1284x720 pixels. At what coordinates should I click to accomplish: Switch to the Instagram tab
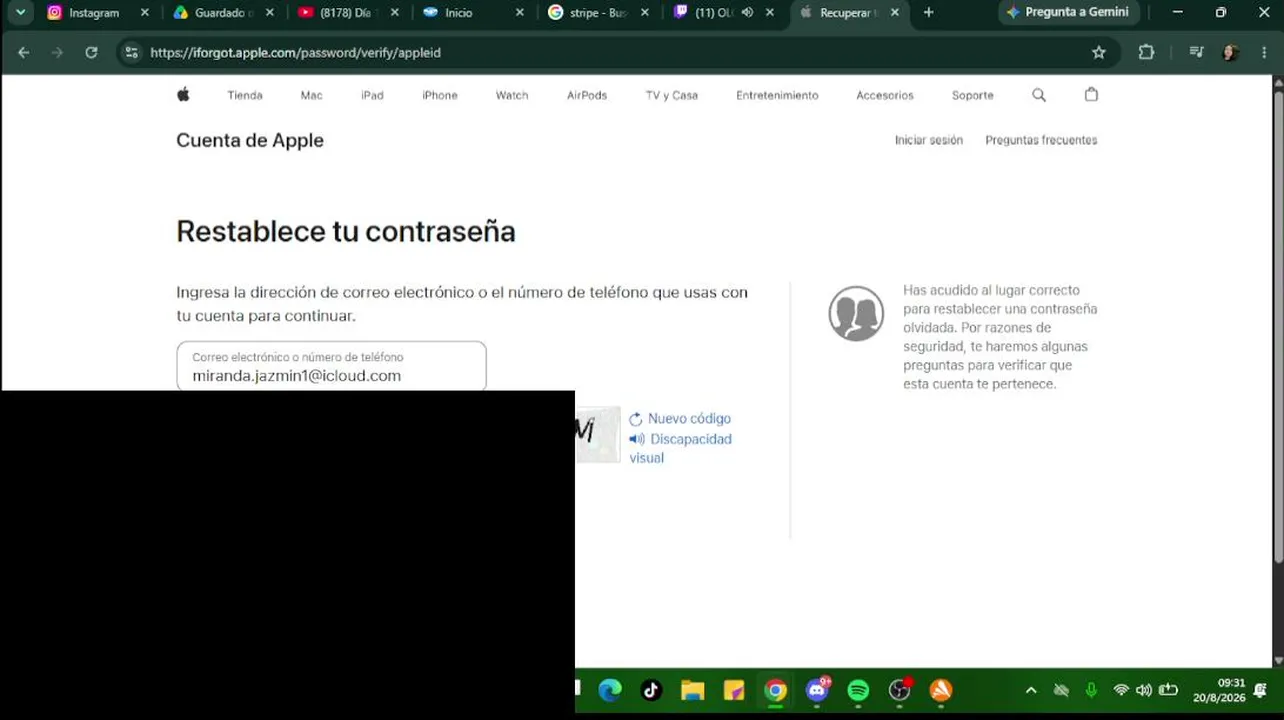coord(98,13)
